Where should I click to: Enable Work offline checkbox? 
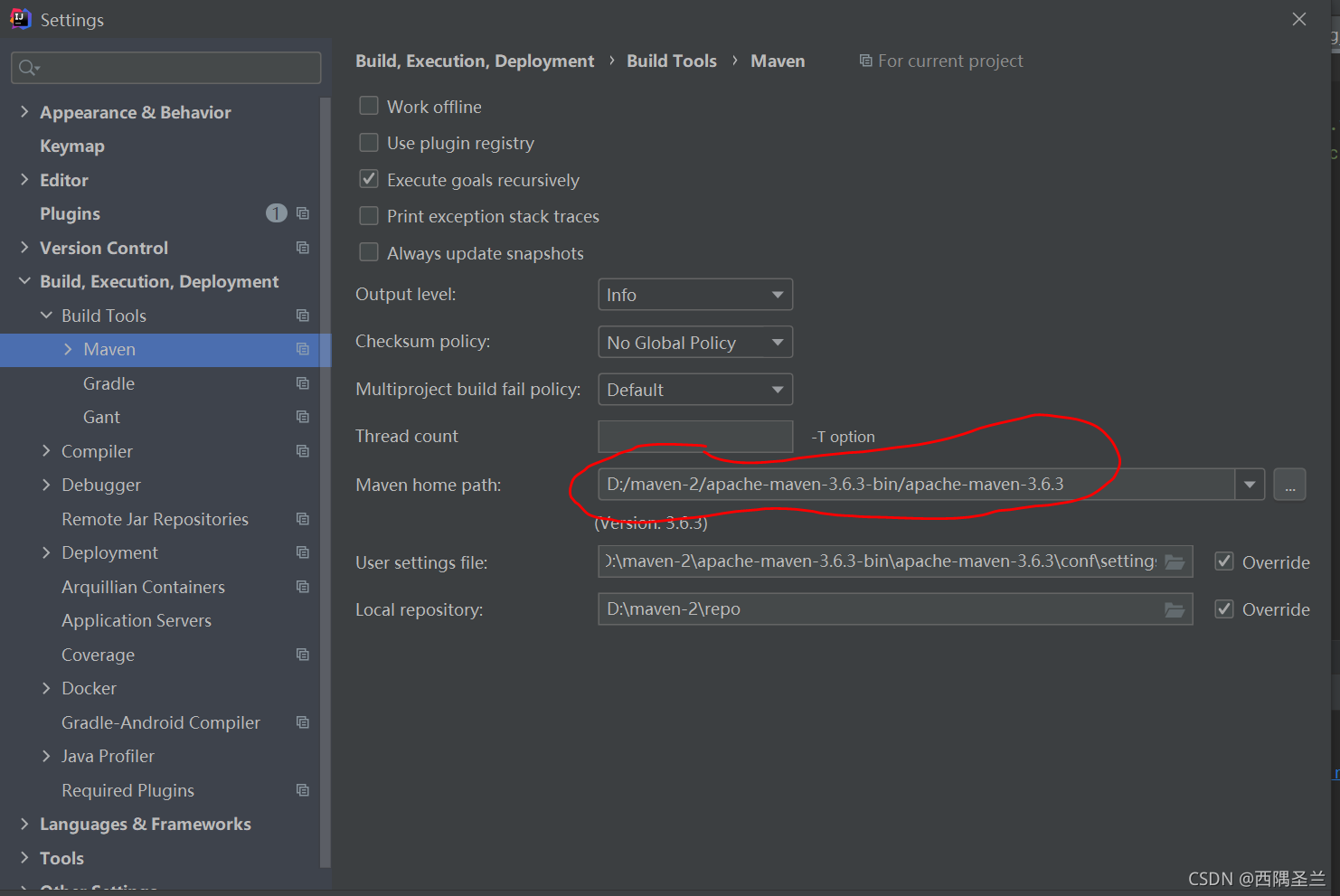(369, 106)
